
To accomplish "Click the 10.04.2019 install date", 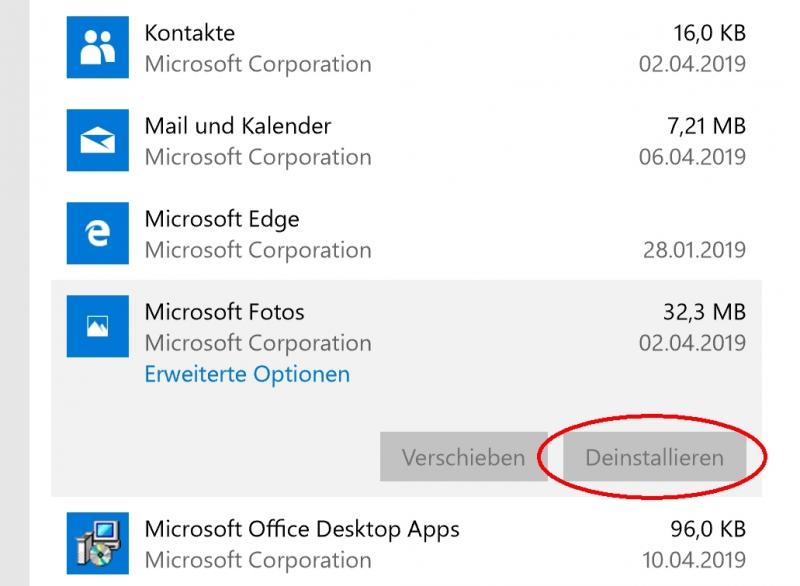I will point(692,559).
